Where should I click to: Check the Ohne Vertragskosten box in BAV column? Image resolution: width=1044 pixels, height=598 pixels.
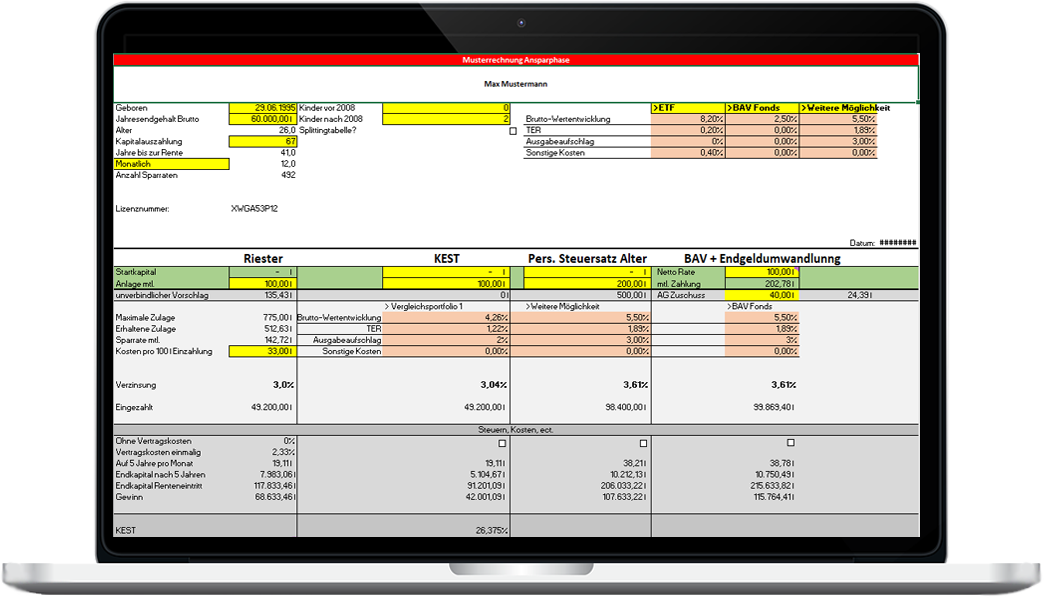[791, 443]
